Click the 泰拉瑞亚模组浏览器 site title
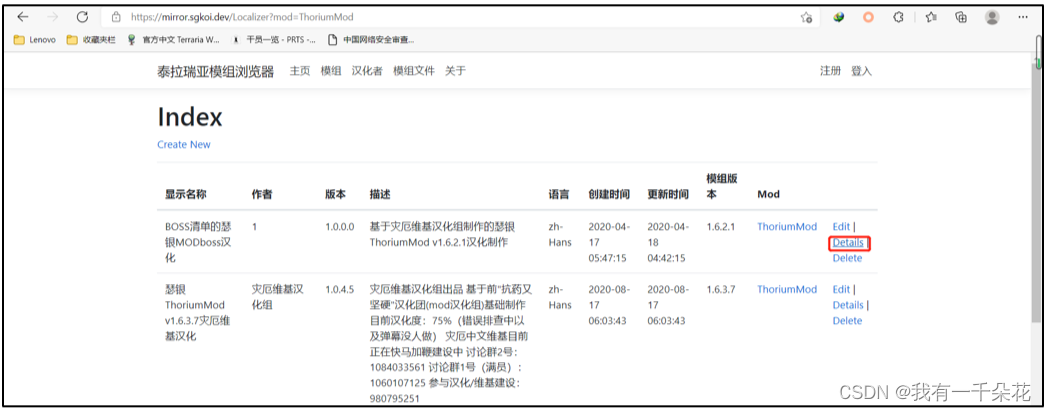This screenshot has height=411, width=1046. [x=215, y=72]
